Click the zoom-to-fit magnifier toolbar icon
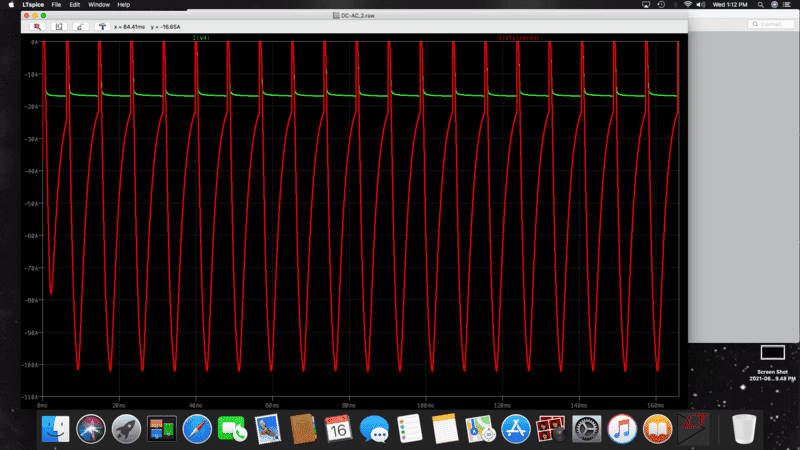800x450 pixels. click(38, 27)
